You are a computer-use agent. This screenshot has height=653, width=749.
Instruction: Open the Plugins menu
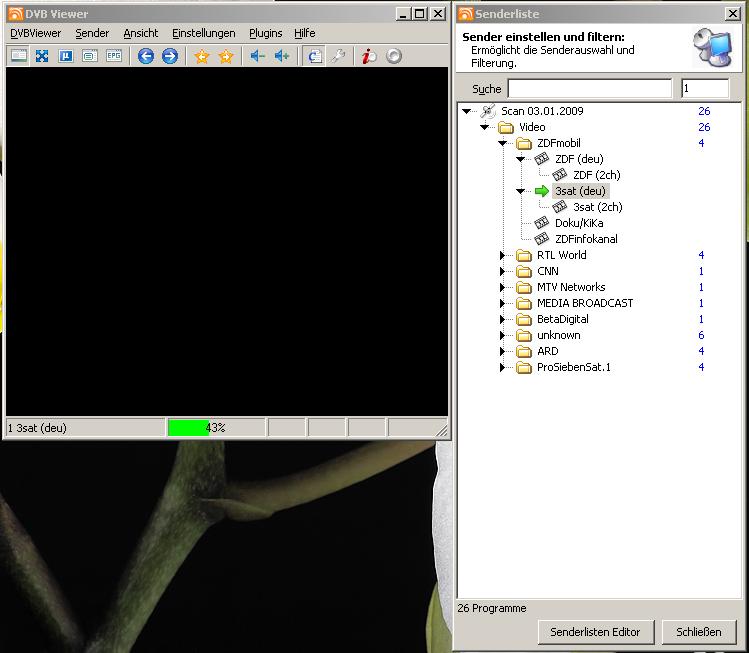265,33
